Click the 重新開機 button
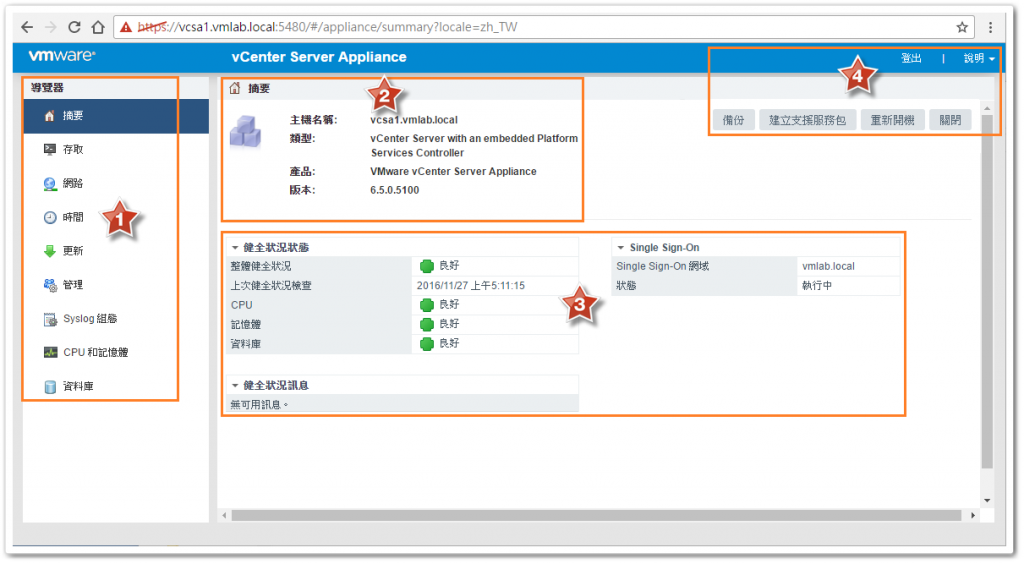This screenshot has height=564, width=1024. pos(892,120)
